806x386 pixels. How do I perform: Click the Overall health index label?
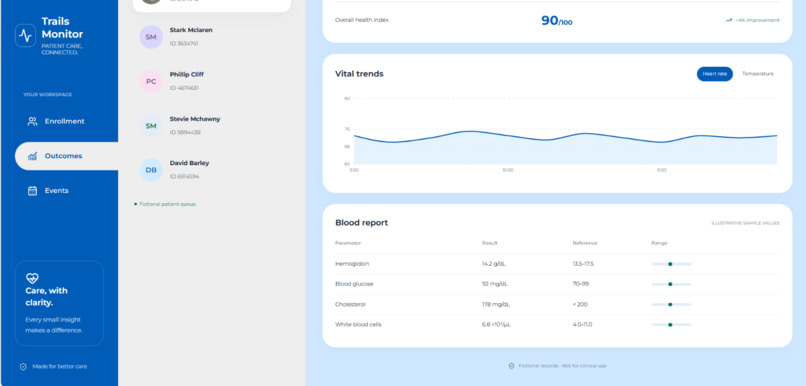pyautogui.click(x=362, y=20)
